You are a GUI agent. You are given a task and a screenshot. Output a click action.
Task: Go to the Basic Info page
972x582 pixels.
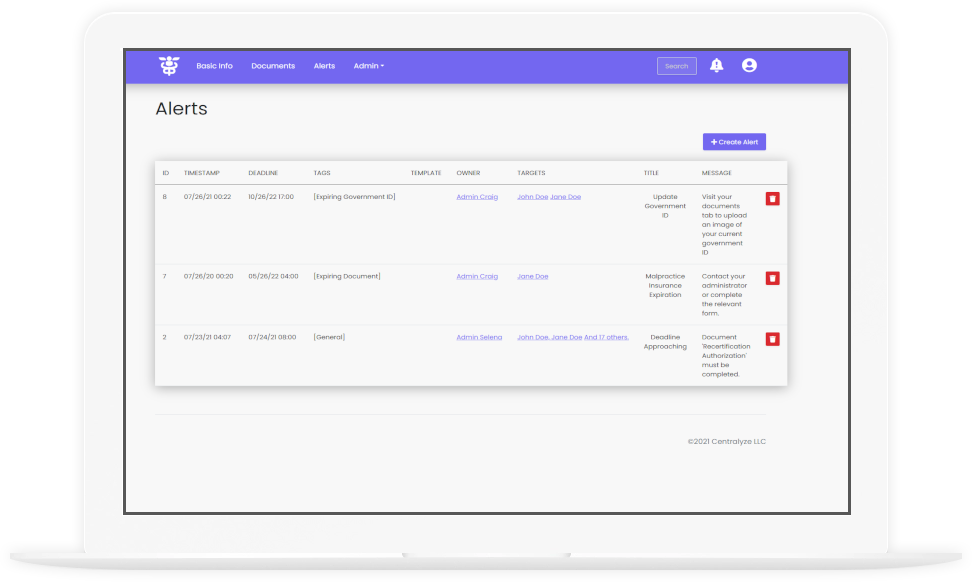[x=214, y=66]
